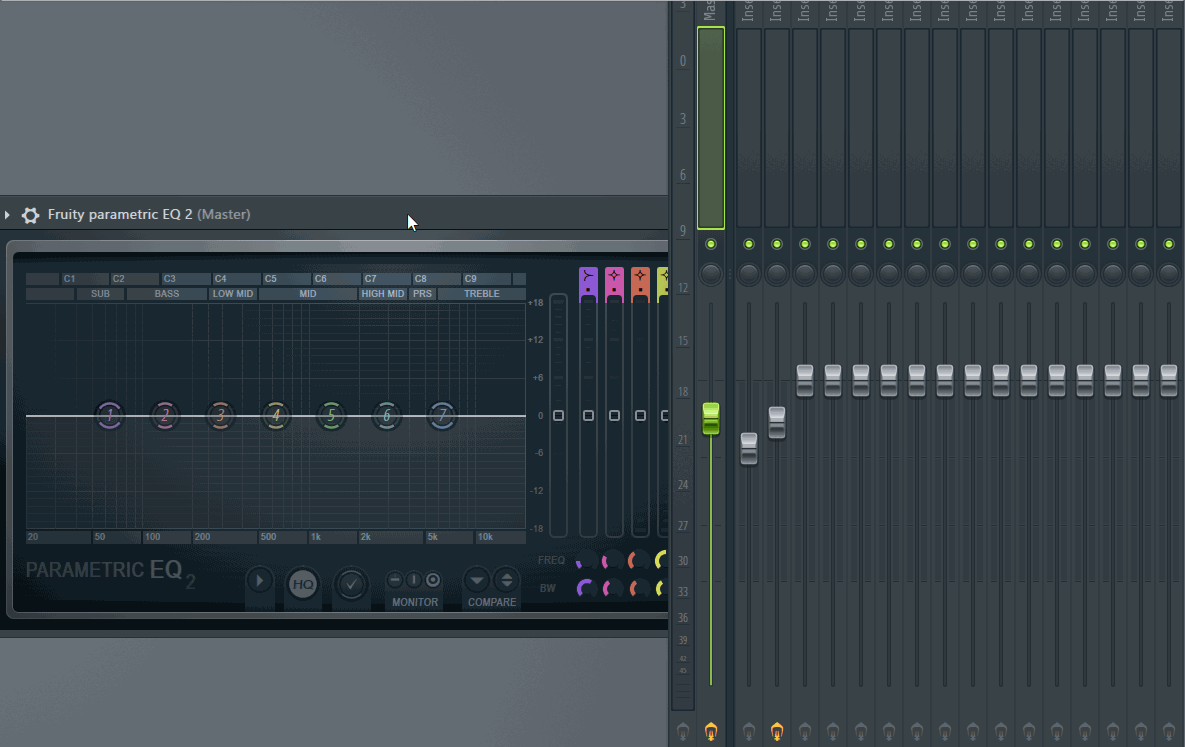Screen dimensions: 1185x747
Task: Click the first insert track's peak meter
Action: [x=749, y=128]
